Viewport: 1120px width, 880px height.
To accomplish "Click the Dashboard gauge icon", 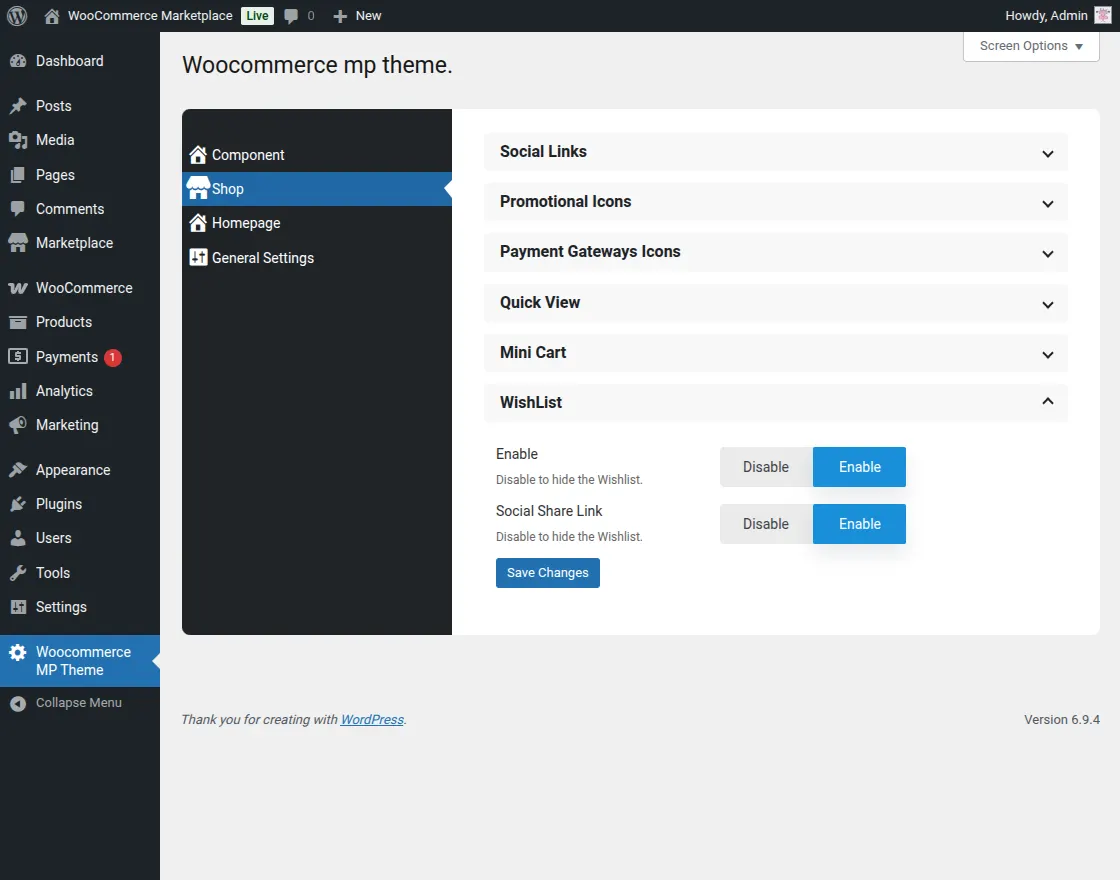I will pyautogui.click(x=18, y=61).
